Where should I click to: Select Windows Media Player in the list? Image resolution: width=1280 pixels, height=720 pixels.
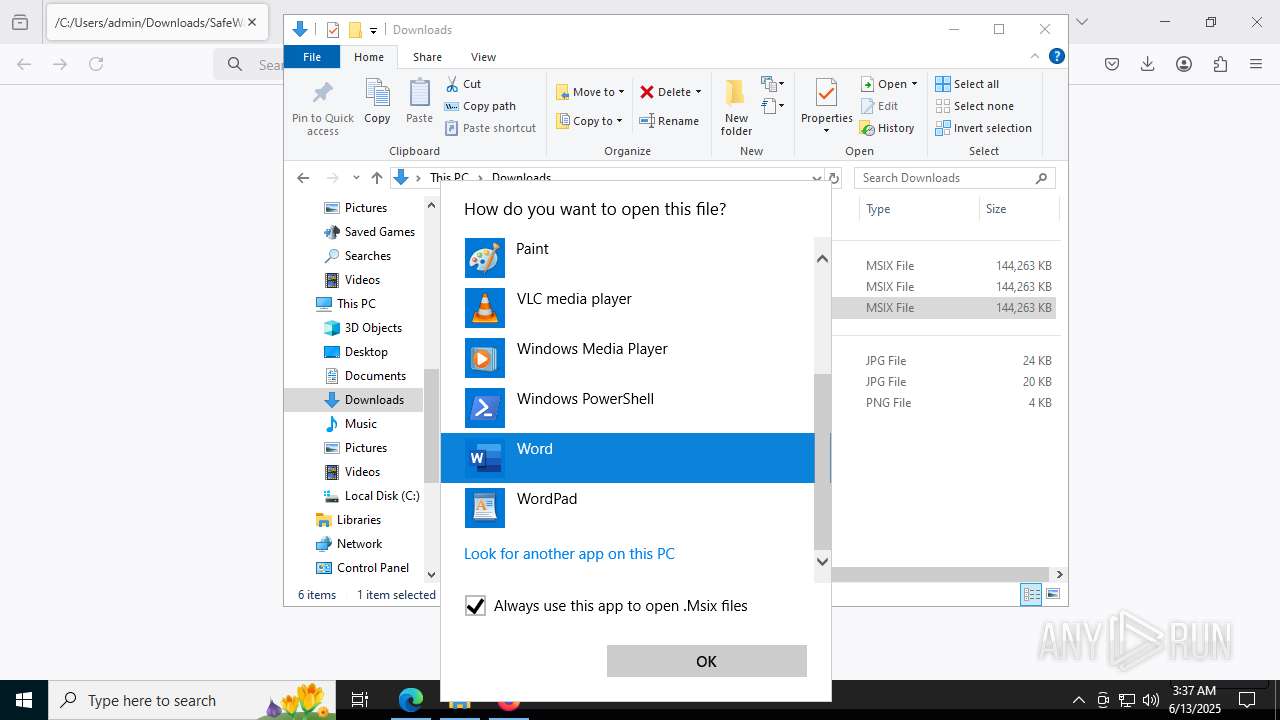coord(627,358)
